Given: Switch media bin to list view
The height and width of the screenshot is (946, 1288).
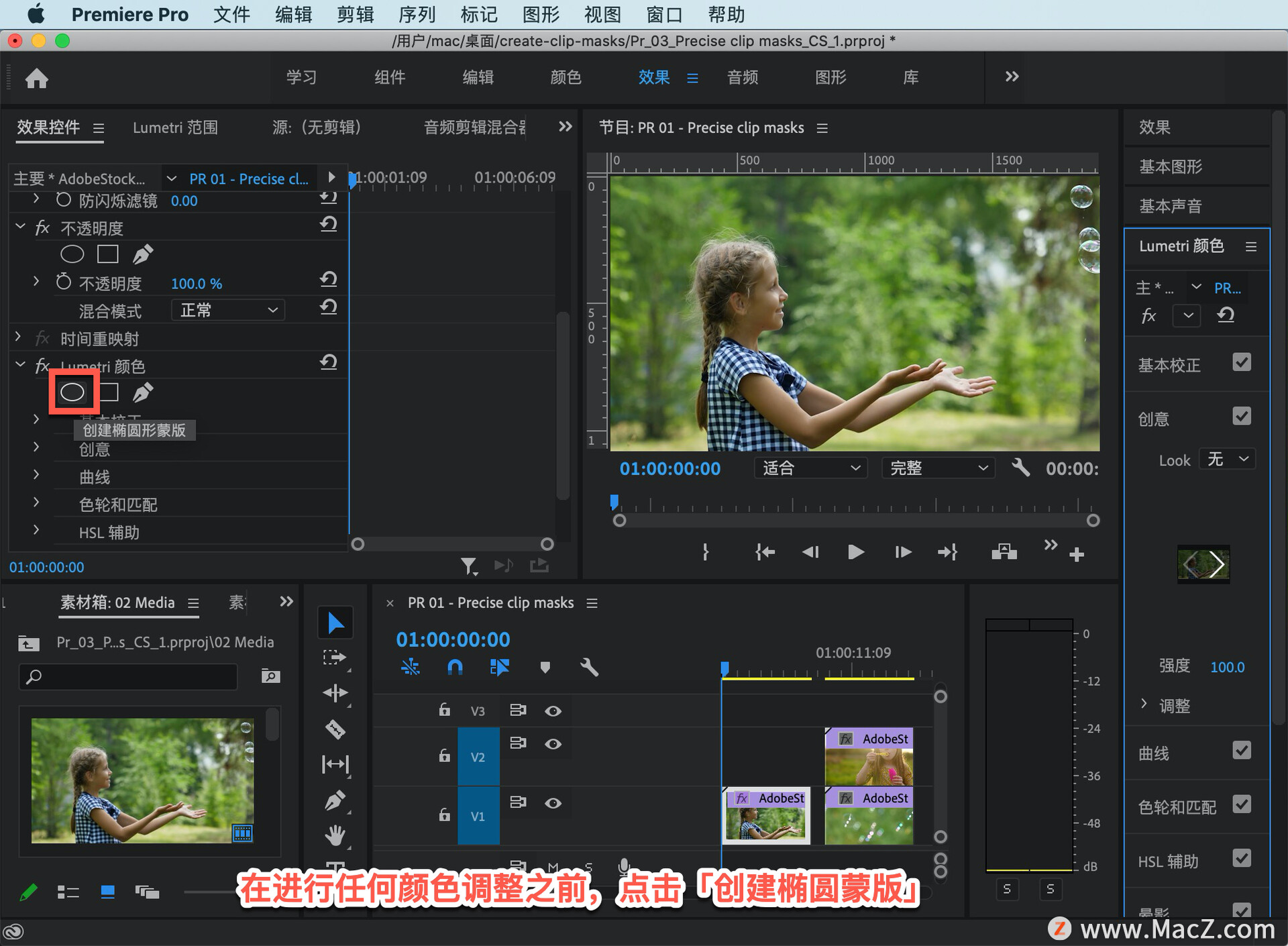Looking at the screenshot, I should [68, 892].
